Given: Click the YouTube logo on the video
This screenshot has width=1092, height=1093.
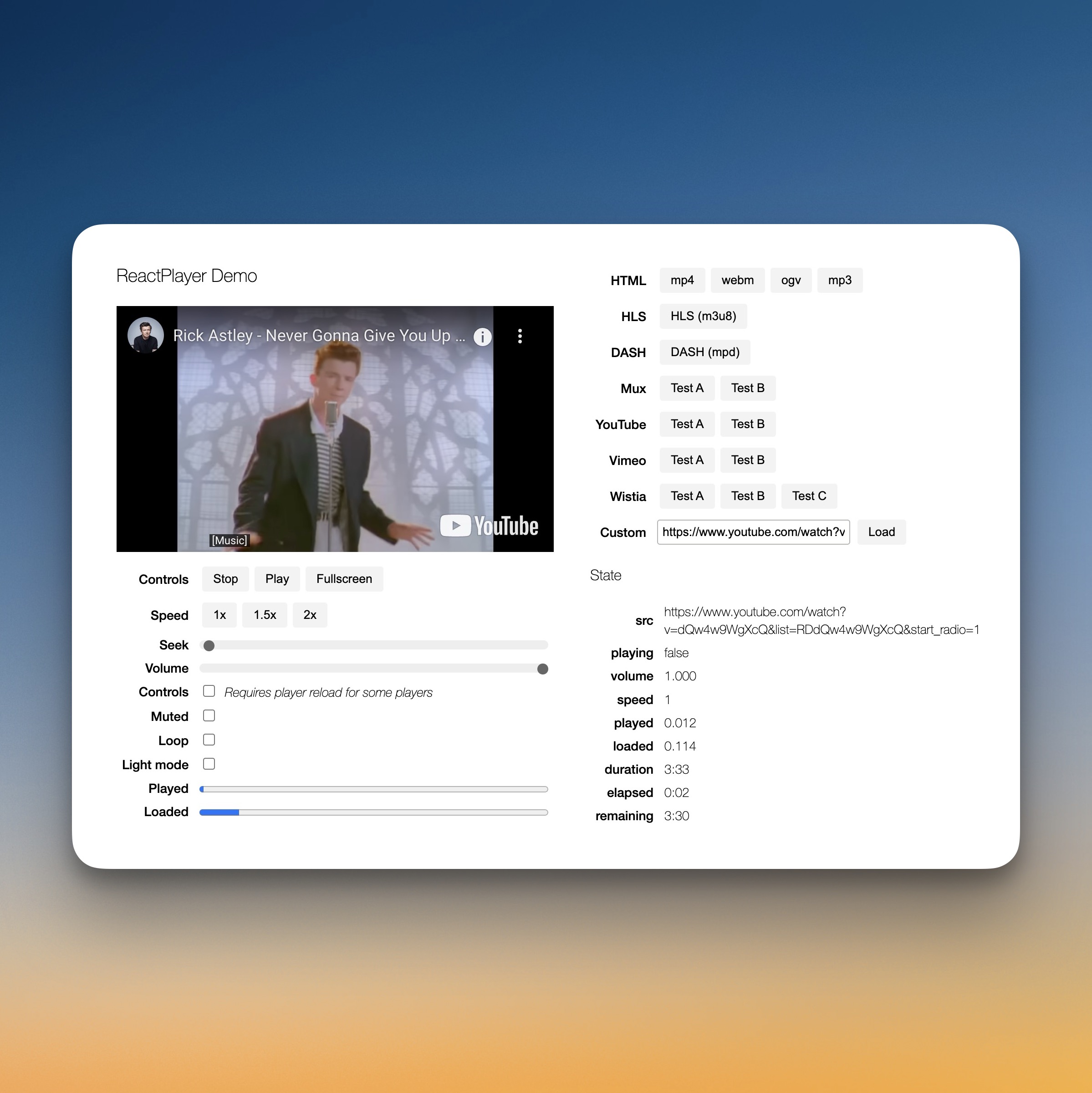Looking at the screenshot, I should coord(489,526).
